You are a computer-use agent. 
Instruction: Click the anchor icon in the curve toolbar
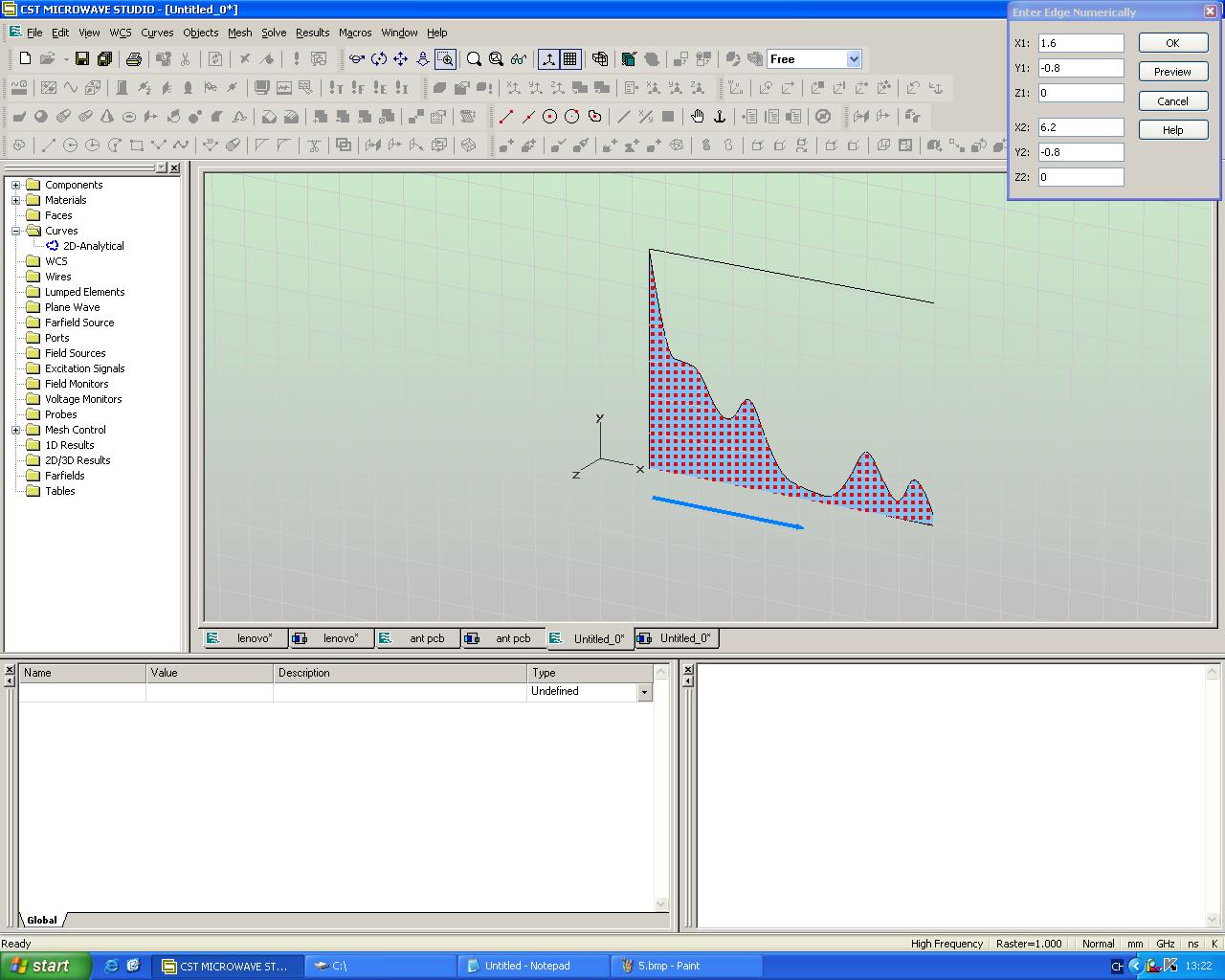pyautogui.click(x=720, y=117)
